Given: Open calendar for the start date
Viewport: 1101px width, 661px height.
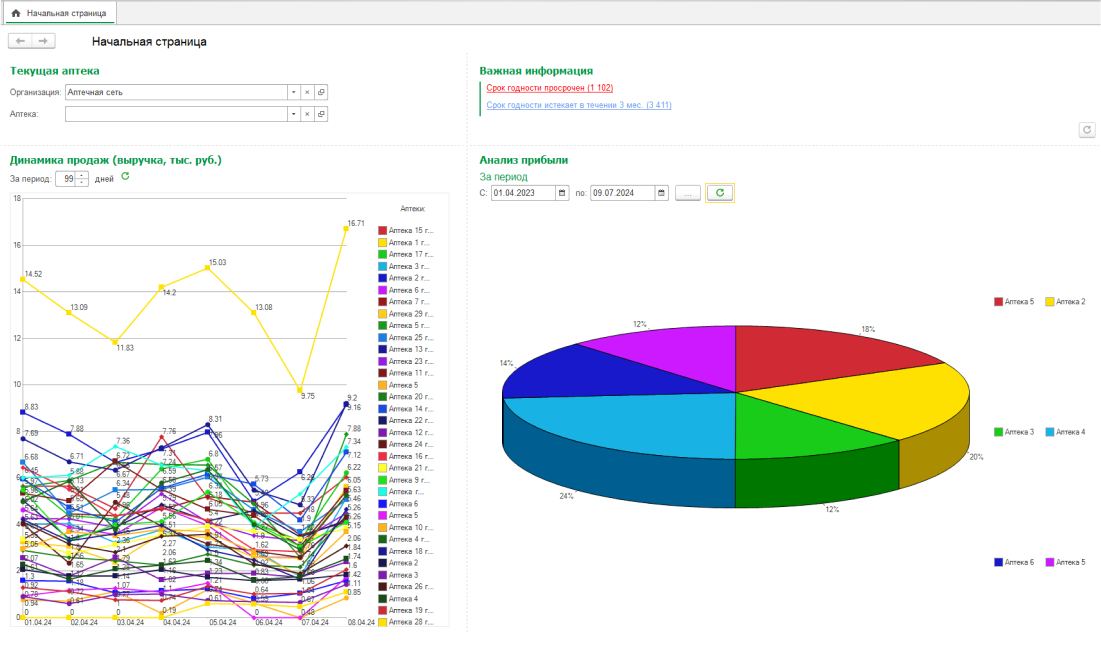Looking at the screenshot, I should pos(563,193).
